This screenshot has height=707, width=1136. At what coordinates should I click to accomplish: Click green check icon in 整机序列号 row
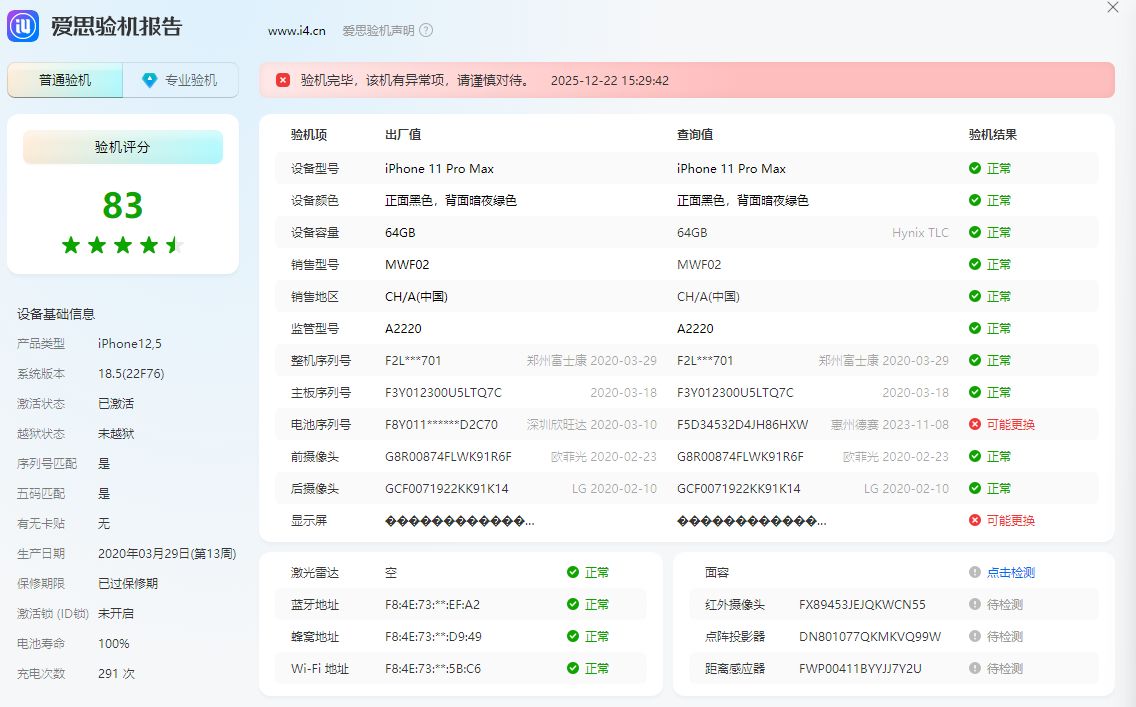click(974, 360)
